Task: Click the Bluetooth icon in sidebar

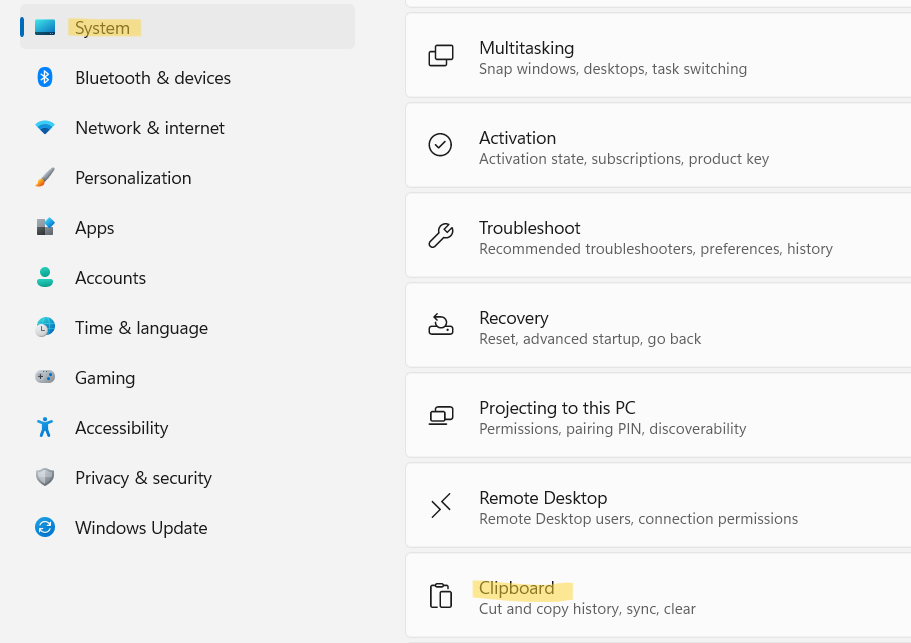Action: pos(45,78)
